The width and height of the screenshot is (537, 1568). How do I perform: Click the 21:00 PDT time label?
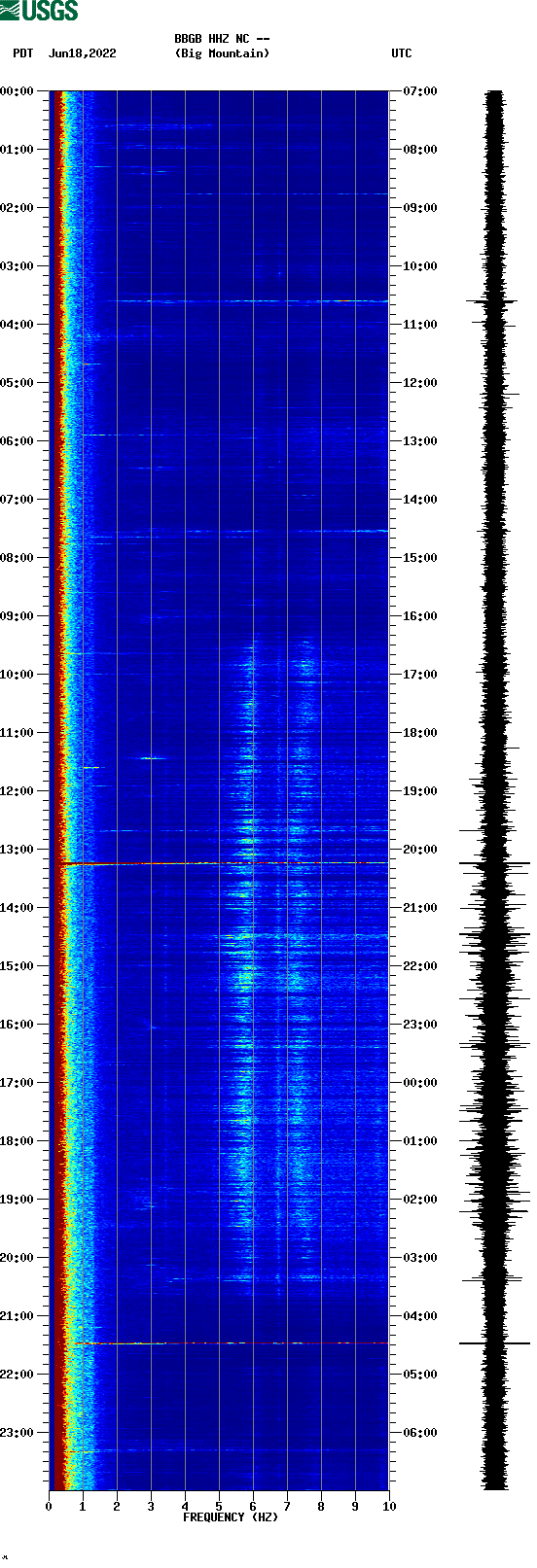[18, 1316]
